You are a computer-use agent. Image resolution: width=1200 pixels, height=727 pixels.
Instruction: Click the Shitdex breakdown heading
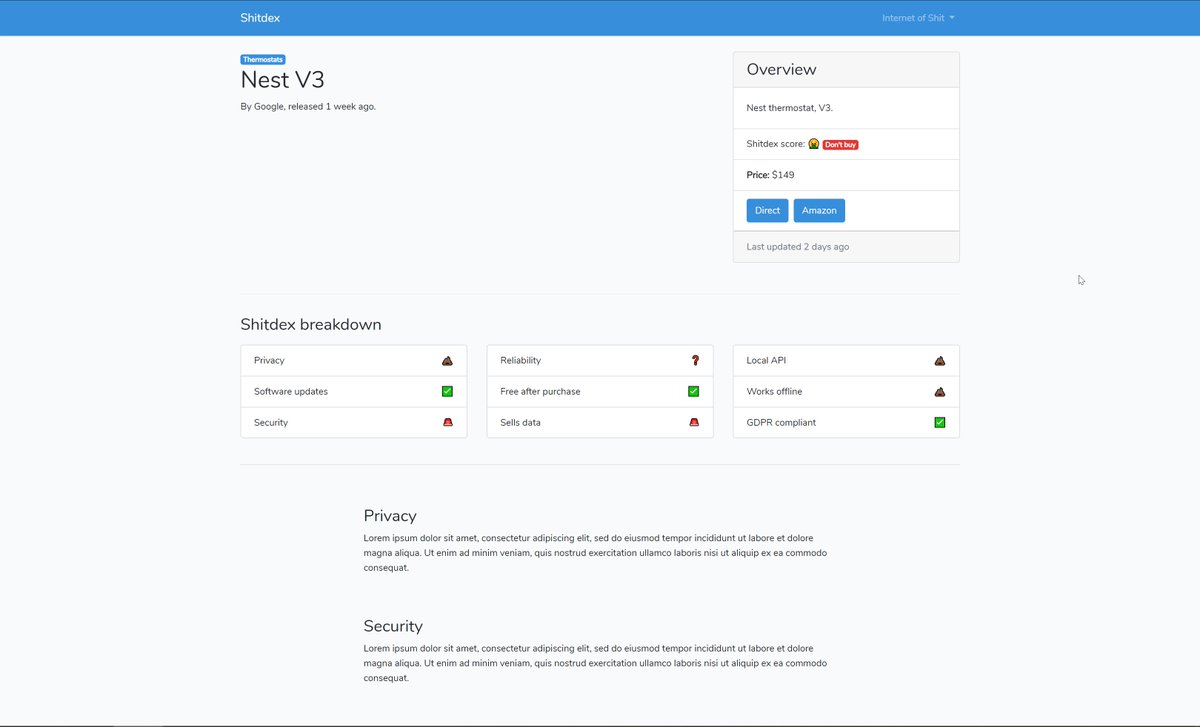click(x=310, y=325)
